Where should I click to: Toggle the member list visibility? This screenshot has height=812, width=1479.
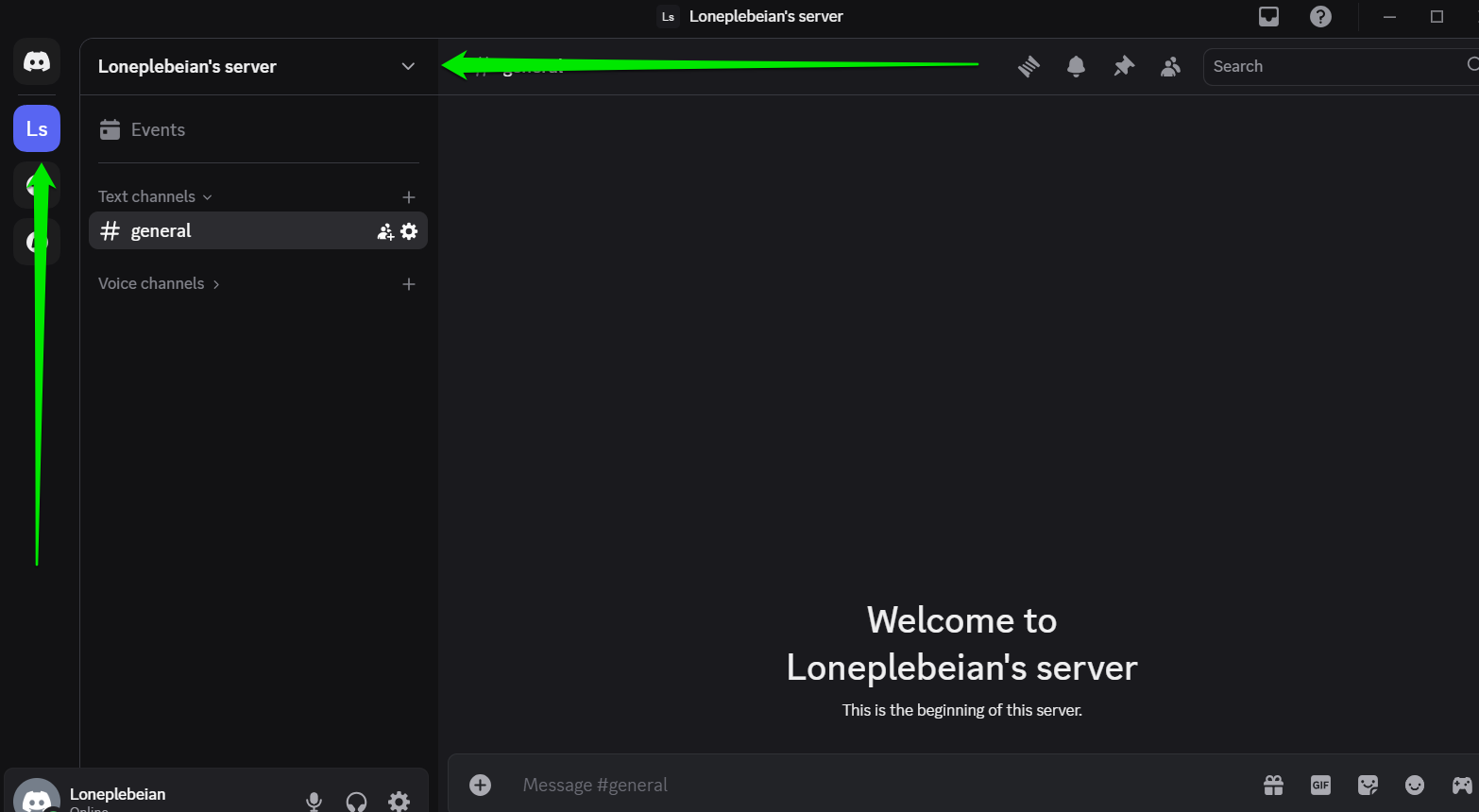pos(1170,66)
